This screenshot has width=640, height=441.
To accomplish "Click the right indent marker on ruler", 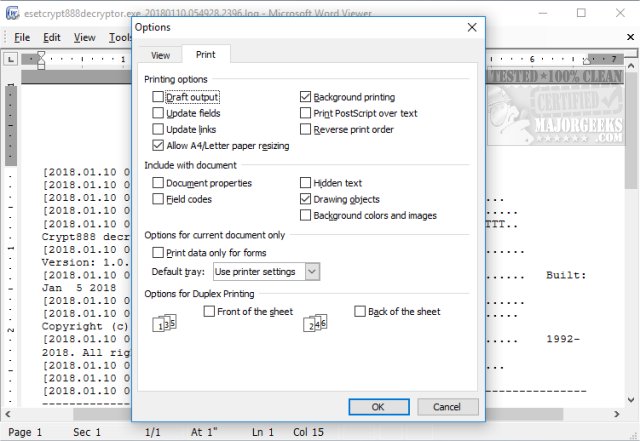I will (587, 61).
